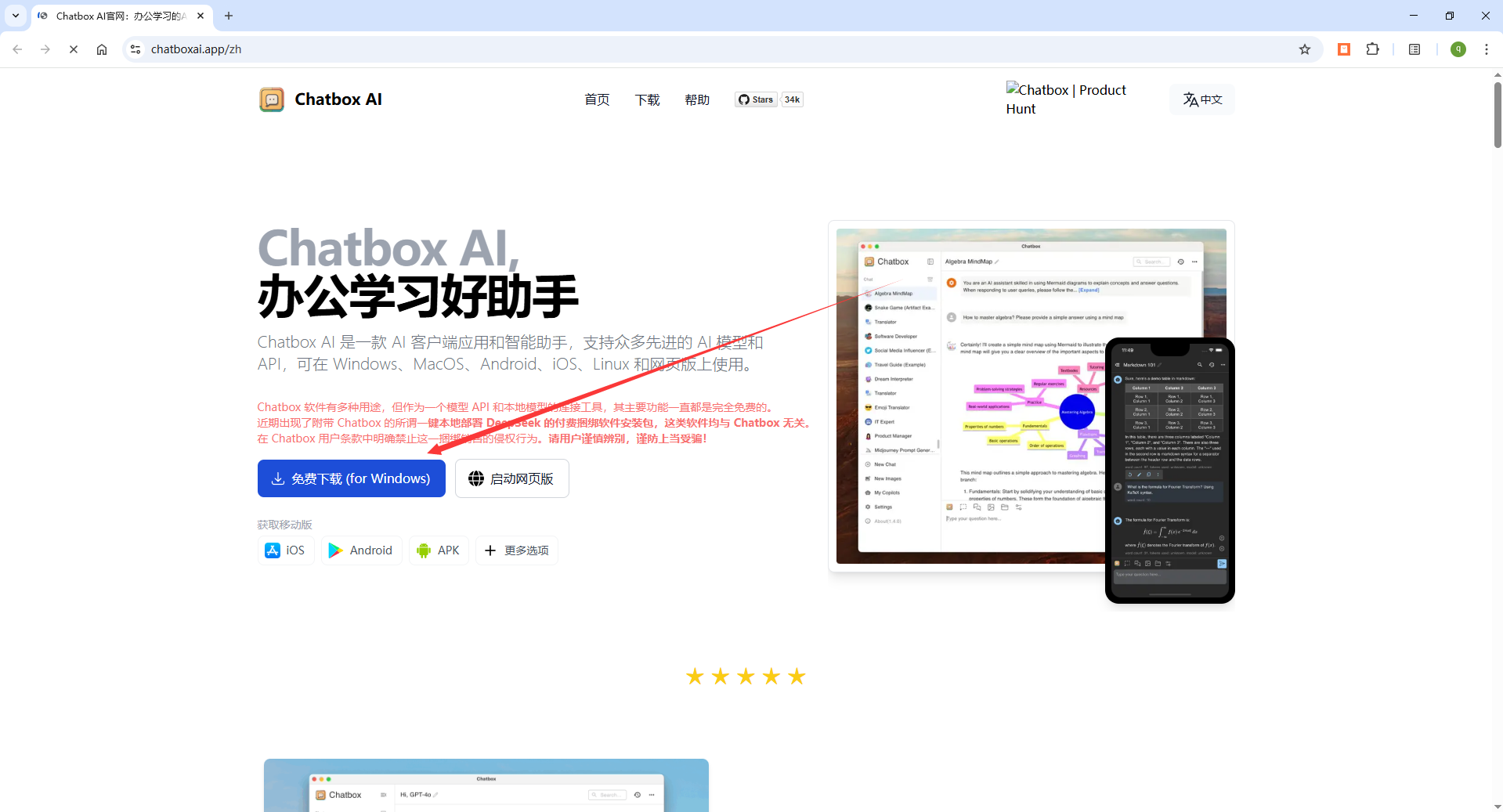1503x812 pixels.
Task: Open the 中文 language selector
Action: click(x=1202, y=99)
